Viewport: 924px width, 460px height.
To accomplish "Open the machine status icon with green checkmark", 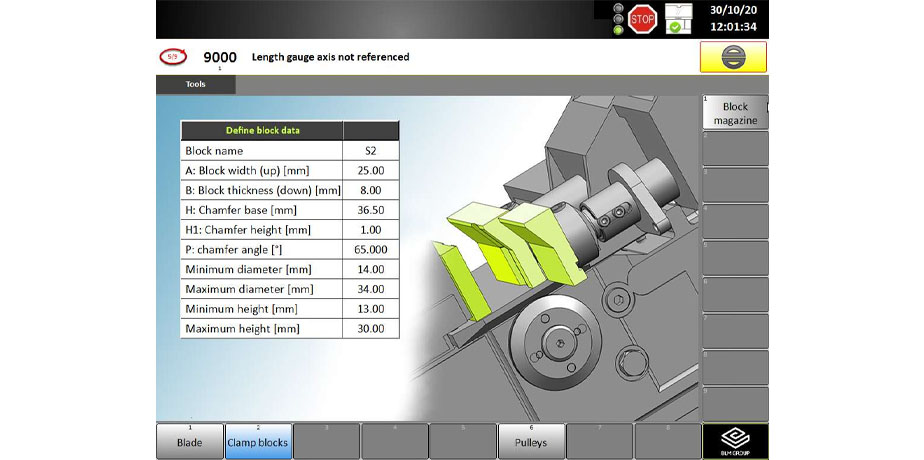I will tap(679, 18).
